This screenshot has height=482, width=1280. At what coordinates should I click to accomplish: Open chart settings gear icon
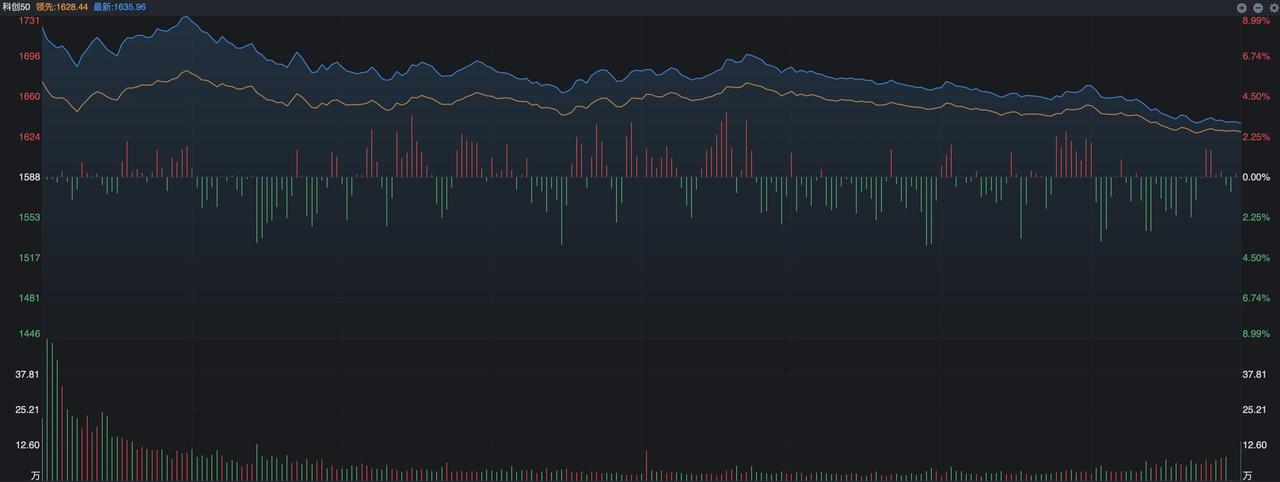1273,7
